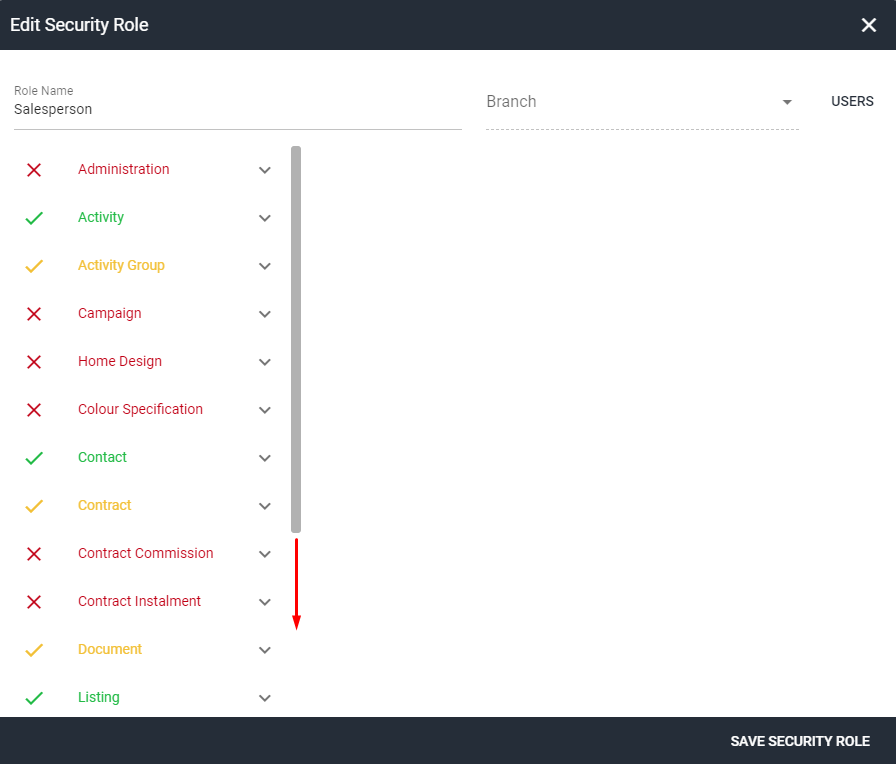Open the Branch dropdown
Viewport: 896px width, 764px height.
coord(787,101)
